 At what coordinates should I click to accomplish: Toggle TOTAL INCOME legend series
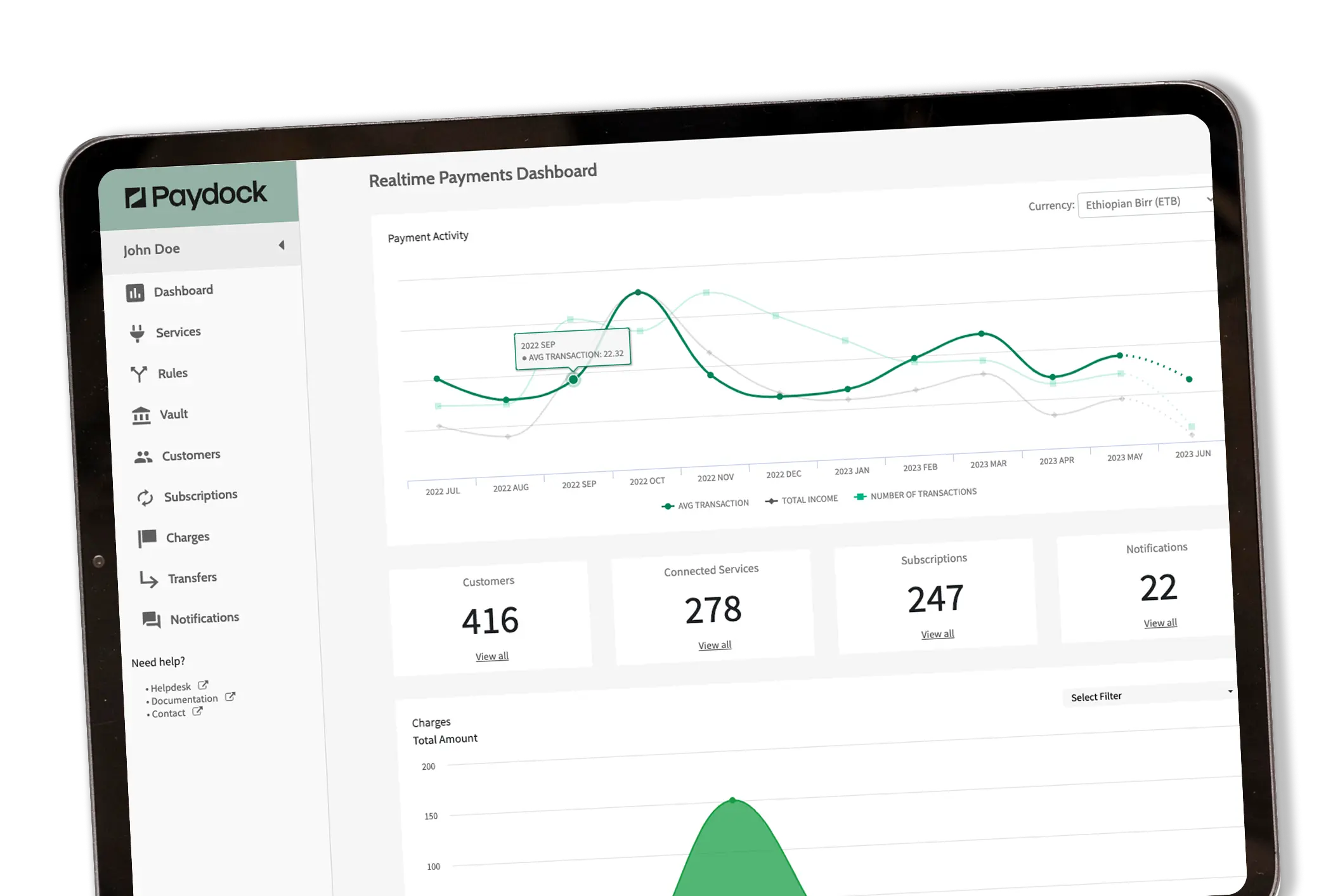(x=802, y=500)
